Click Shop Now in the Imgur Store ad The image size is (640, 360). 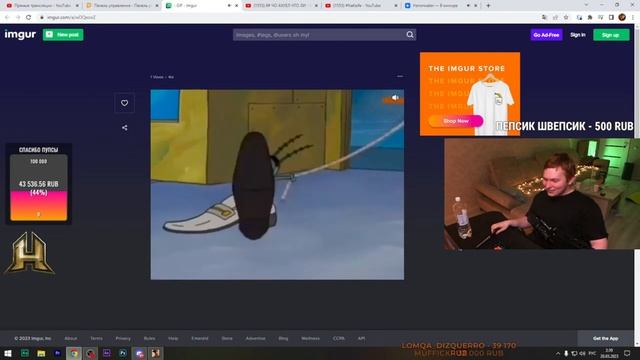coord(456,121)
